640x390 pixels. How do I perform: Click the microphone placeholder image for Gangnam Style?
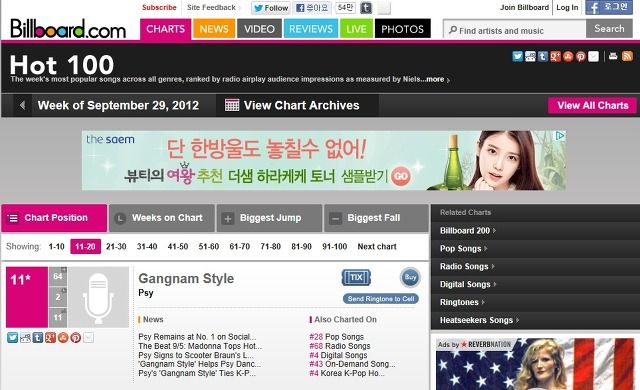[98, 297]
